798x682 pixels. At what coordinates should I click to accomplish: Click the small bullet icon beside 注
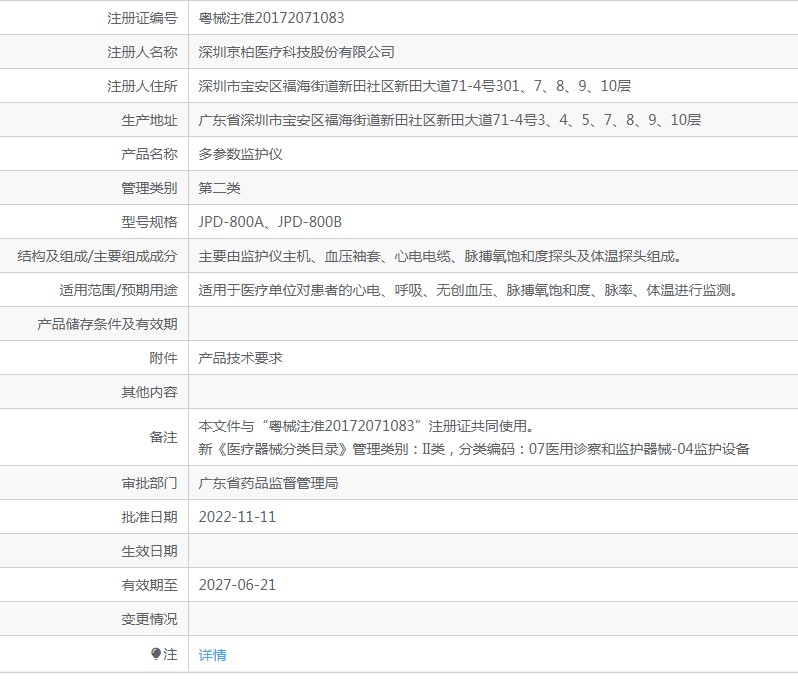[x=155, y=654]
